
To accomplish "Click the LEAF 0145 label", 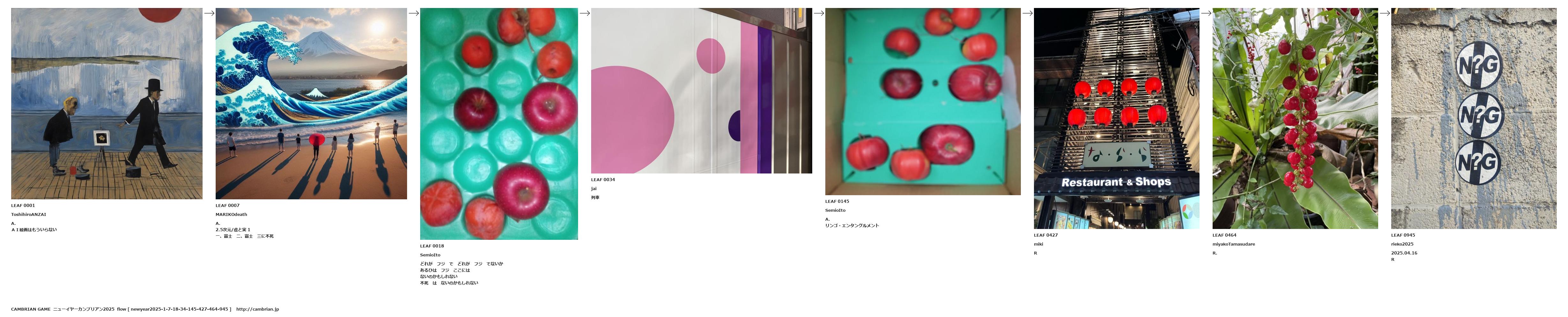I will click(837, 202).
